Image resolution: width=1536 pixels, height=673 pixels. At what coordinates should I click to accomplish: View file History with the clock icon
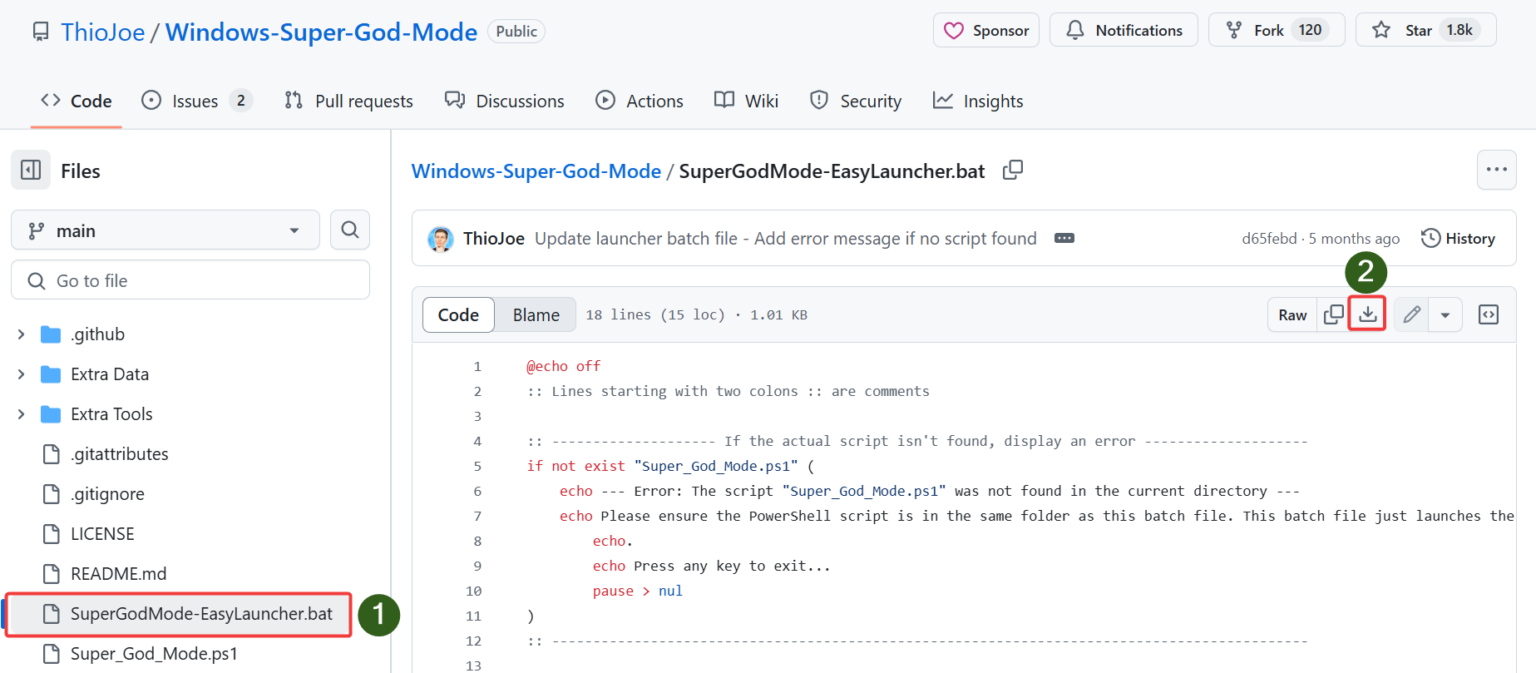[1458, 238]
